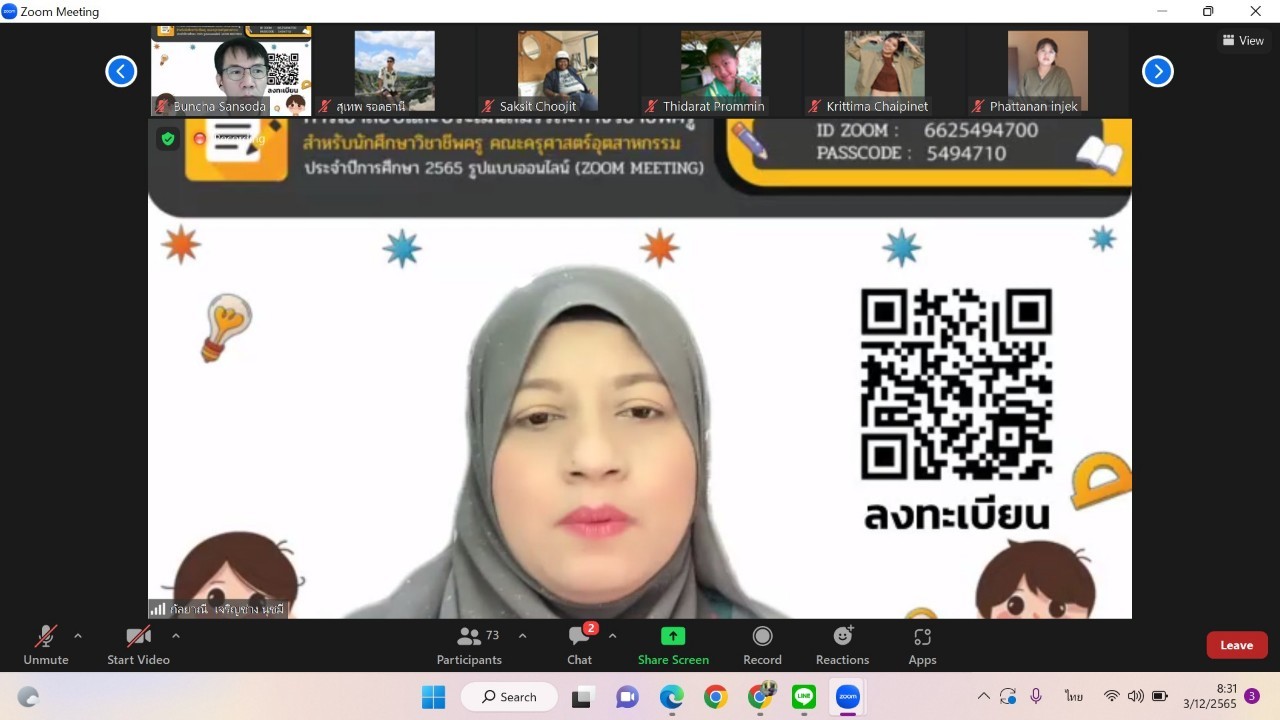This screenshot has height=720, width=1280.
Task: Click the sync status tray icon
Action: click(x=1008, y=696)
